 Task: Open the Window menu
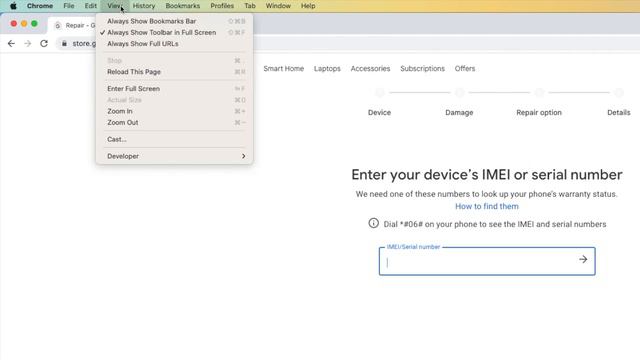(x=278, y=6)
